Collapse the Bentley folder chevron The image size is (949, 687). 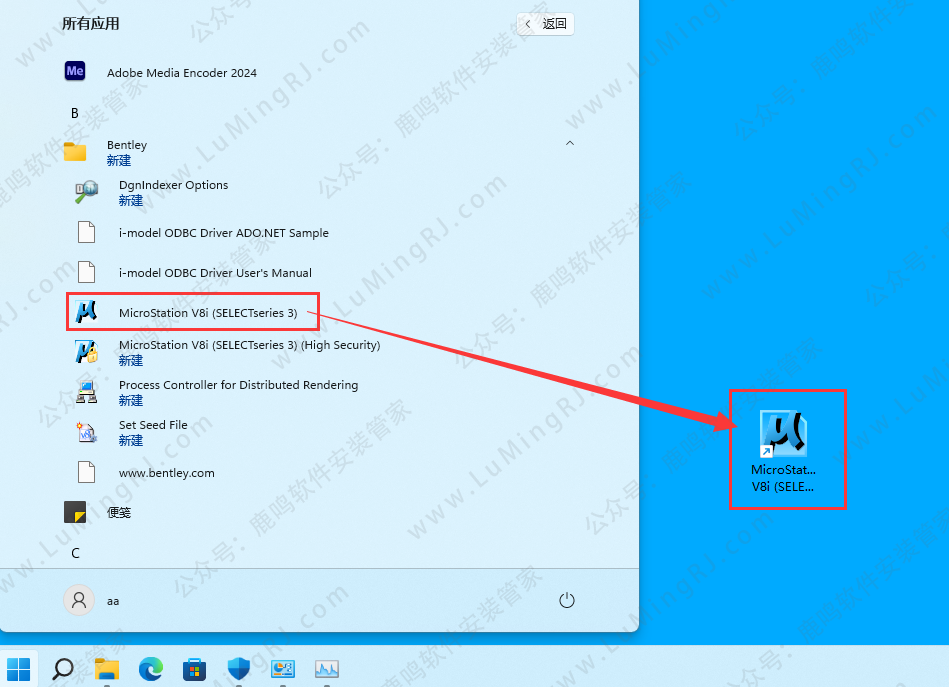(569, 144)
